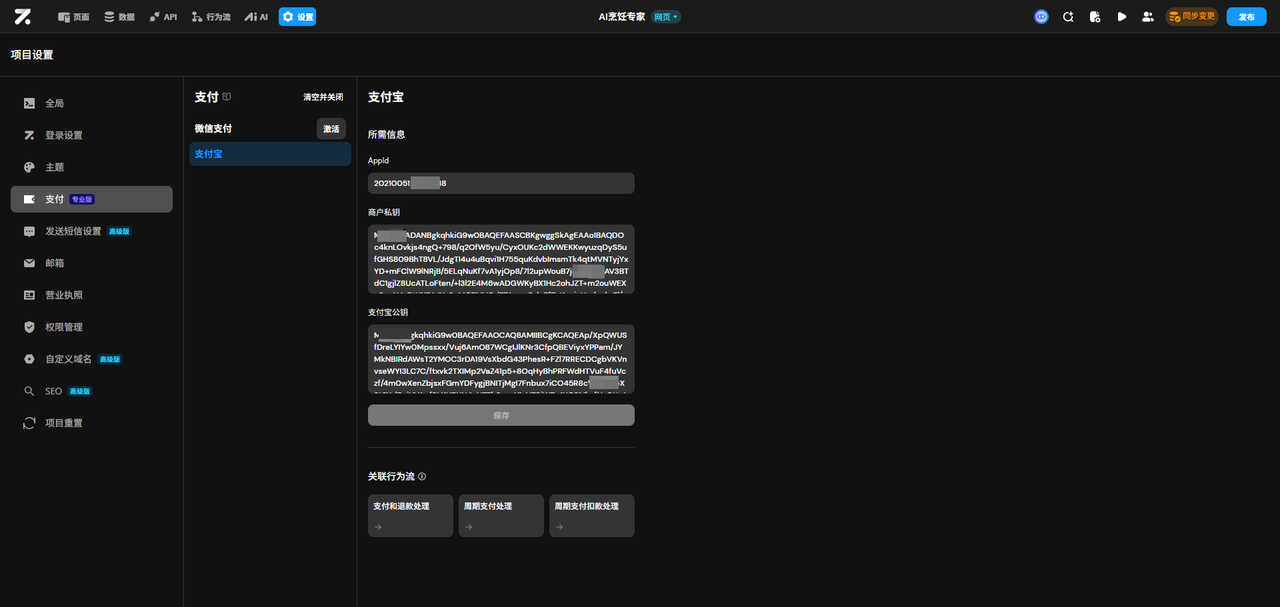The image size is (1280, 607).
Task: Click the circular refresh-sparkle icon
Action: click(1068, 17)
